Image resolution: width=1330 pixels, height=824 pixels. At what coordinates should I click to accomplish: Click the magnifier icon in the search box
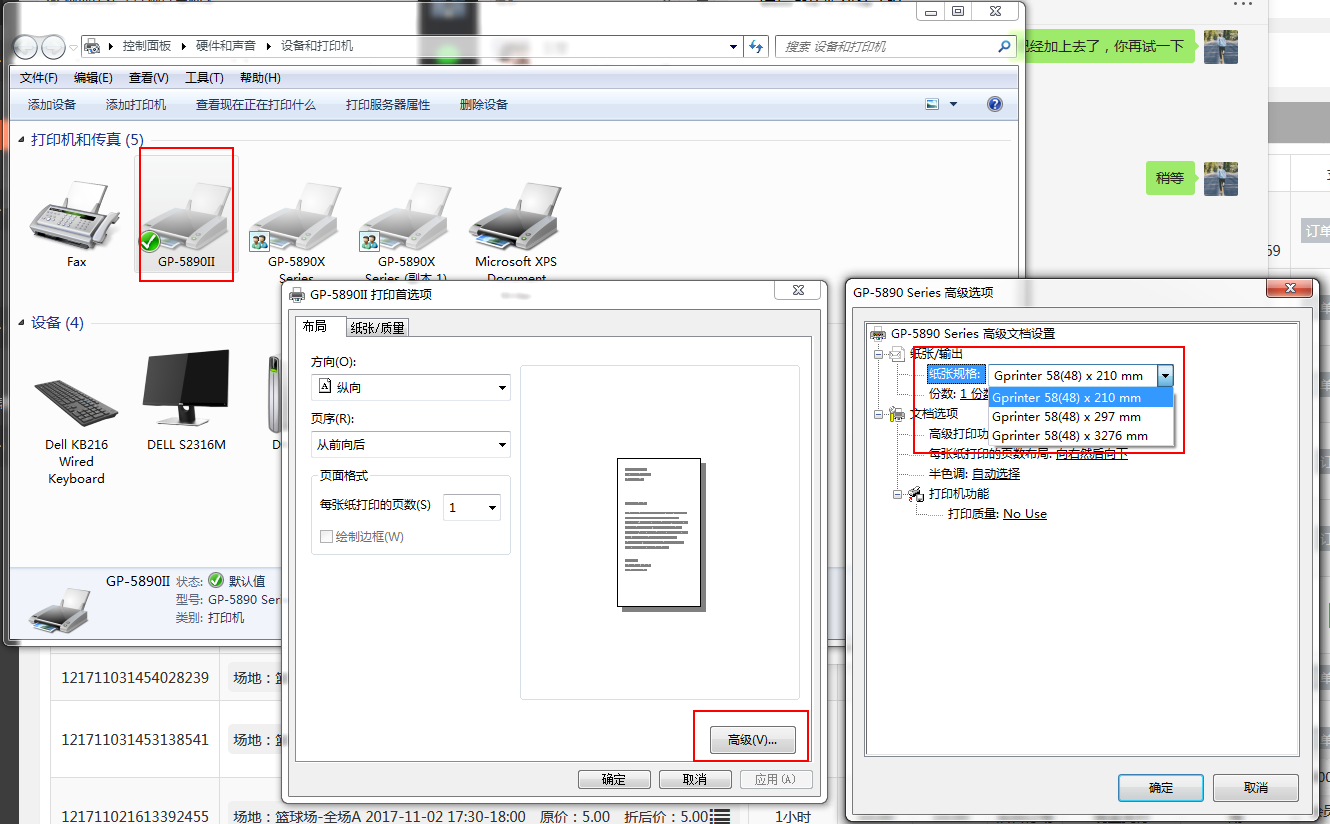1005,46
